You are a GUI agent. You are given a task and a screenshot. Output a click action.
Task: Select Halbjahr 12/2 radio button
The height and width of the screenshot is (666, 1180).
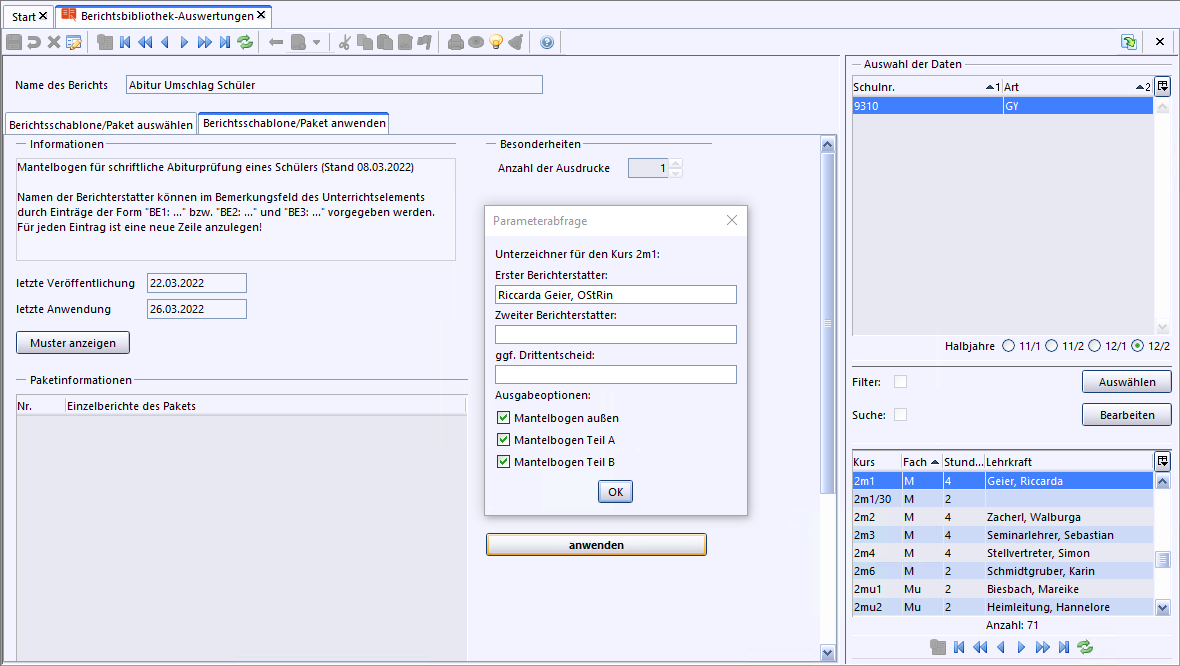coord(1137,345)
